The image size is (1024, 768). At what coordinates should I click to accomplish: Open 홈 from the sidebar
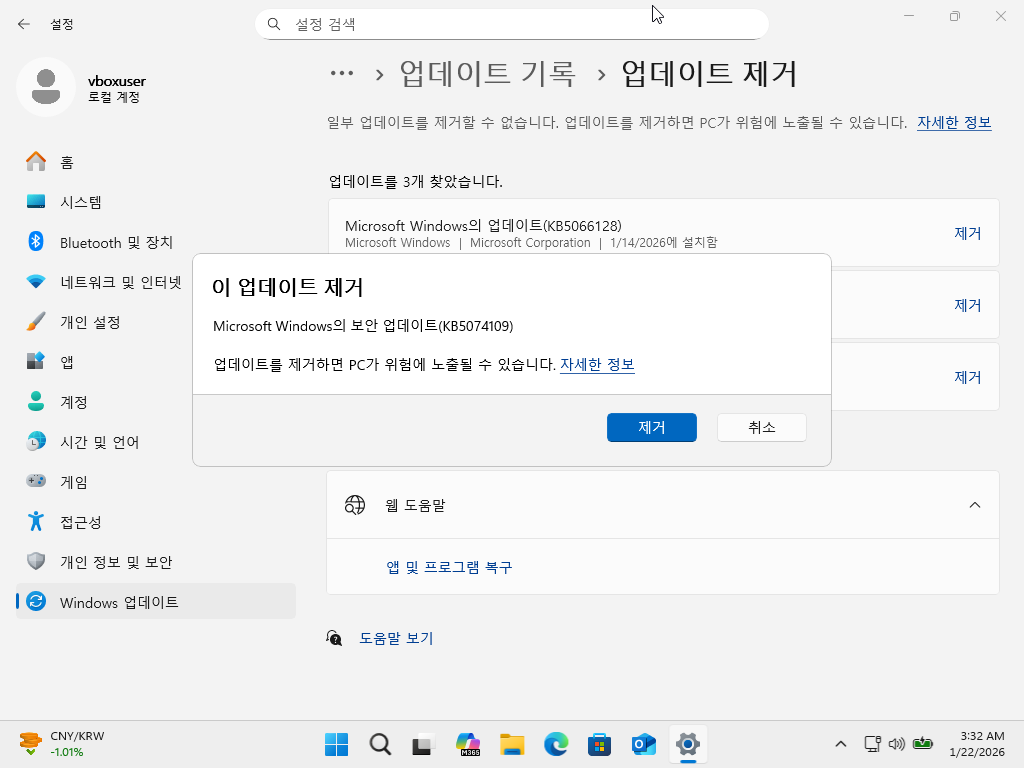click(155, 161)
